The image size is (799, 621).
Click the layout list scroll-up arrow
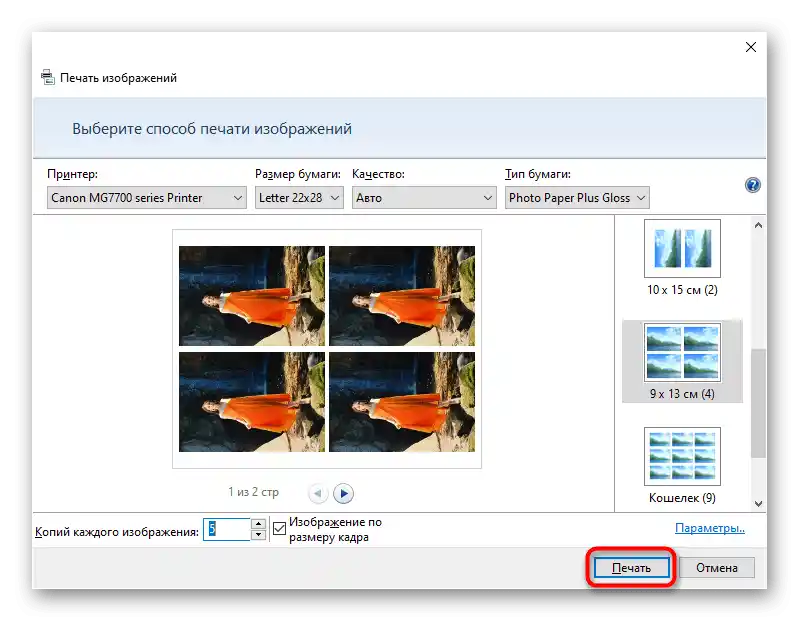[x=758, y=225]
